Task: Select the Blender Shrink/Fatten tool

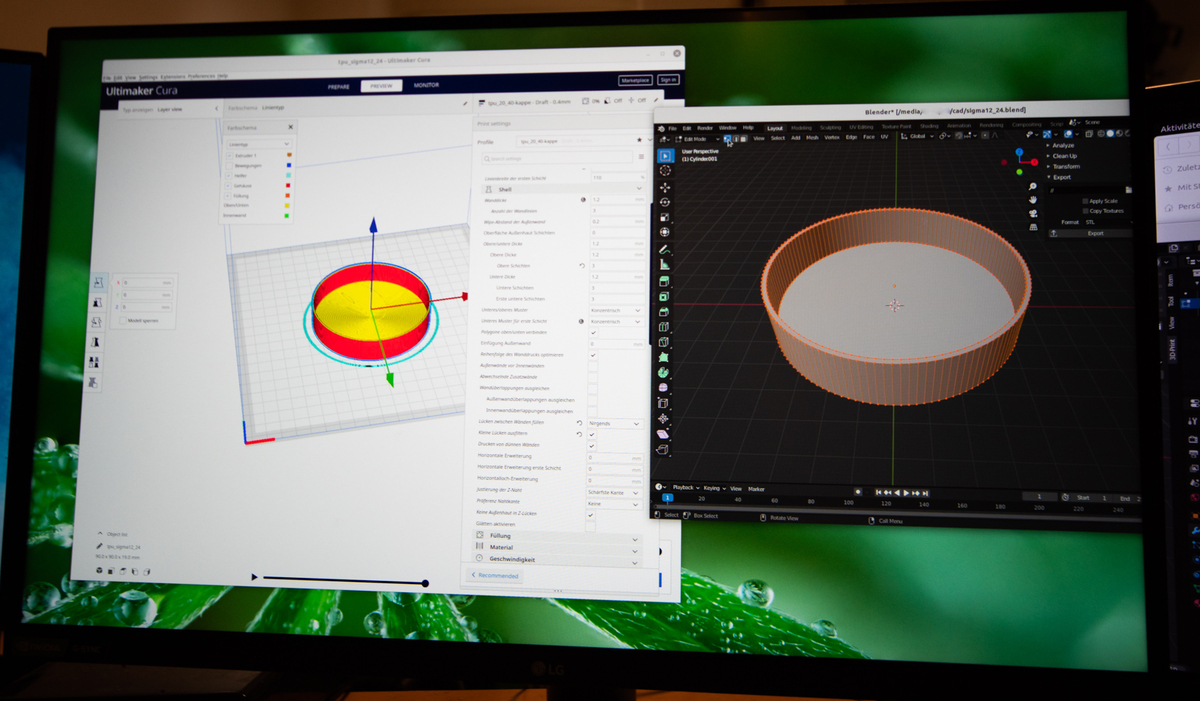Action: [x=663, y=418]
